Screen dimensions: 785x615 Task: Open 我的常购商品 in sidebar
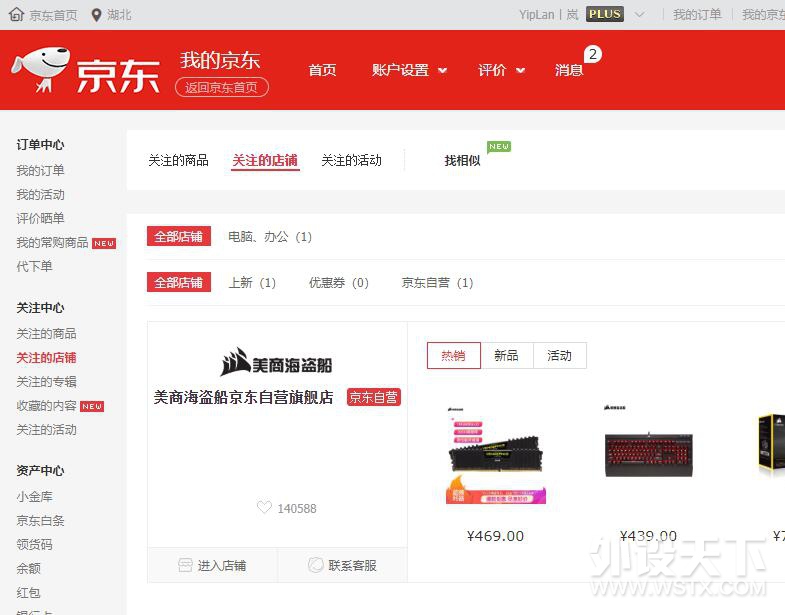[x=52, y=242]
